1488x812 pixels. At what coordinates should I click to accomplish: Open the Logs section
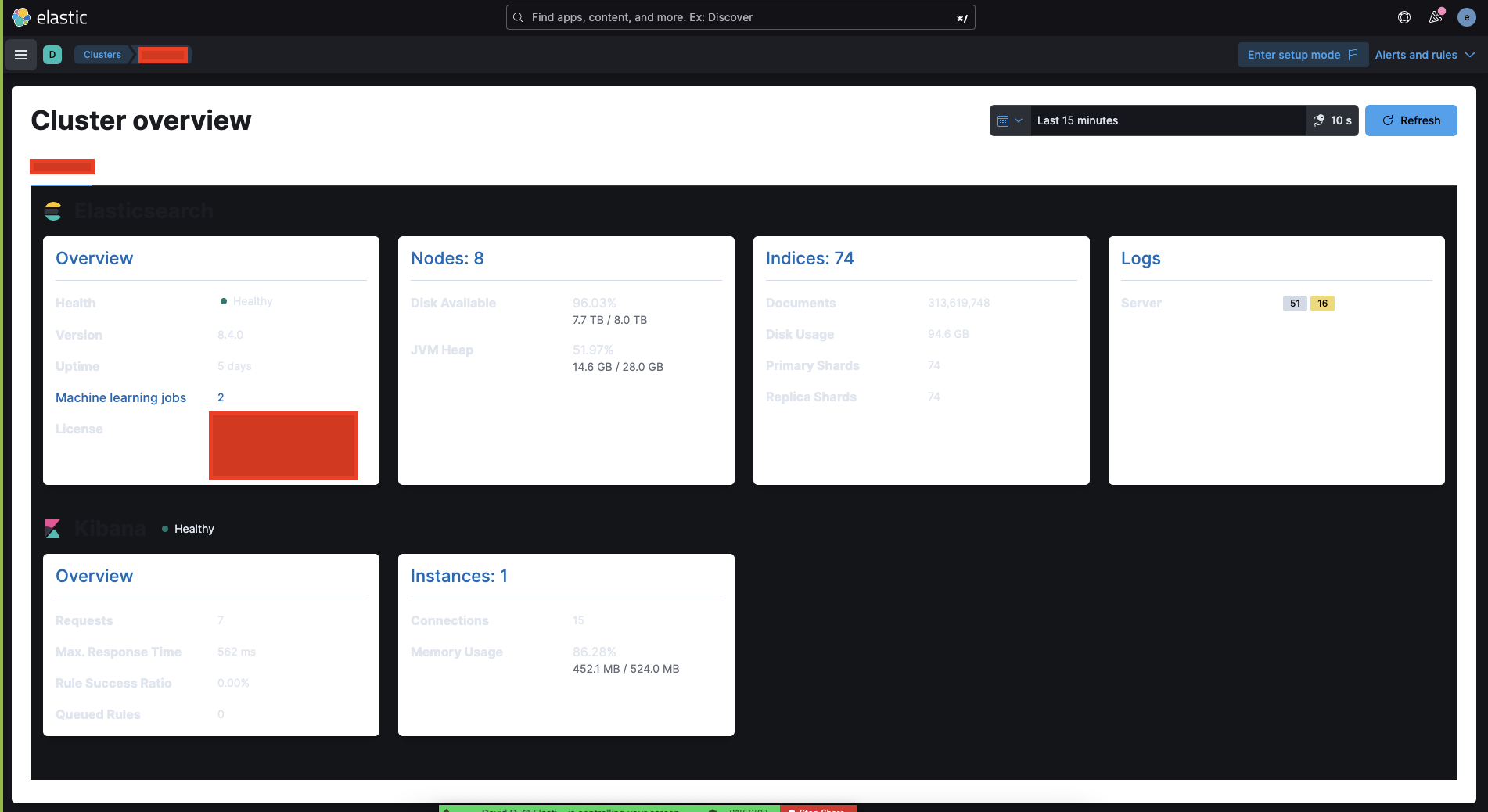1141,258
